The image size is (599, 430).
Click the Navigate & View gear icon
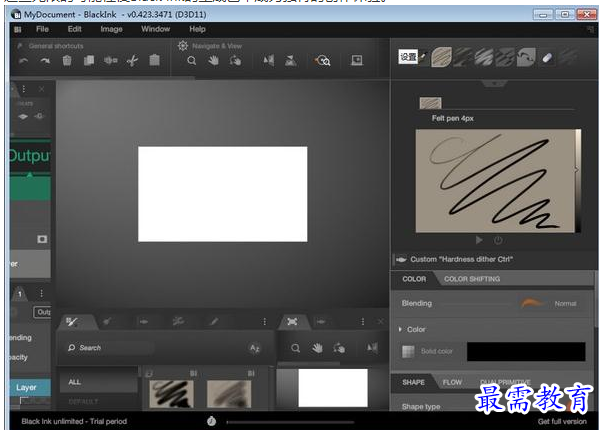183,46
